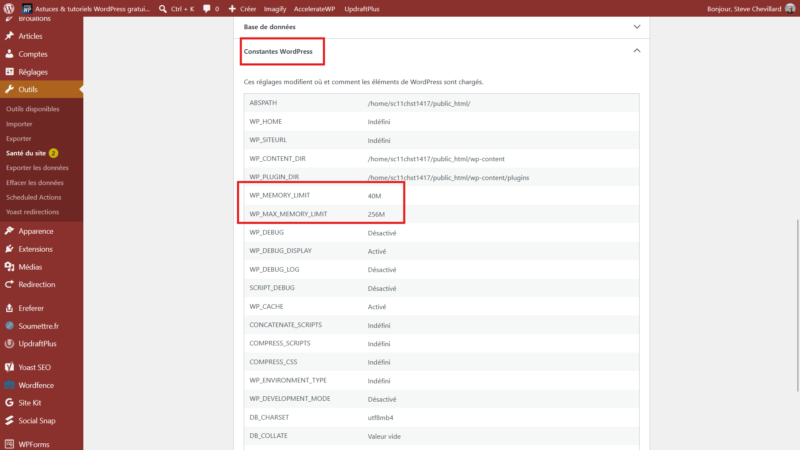The image size is (800, 450).
Task: Click the brush icon beside Apparence
Action: [x=9, y=231]
